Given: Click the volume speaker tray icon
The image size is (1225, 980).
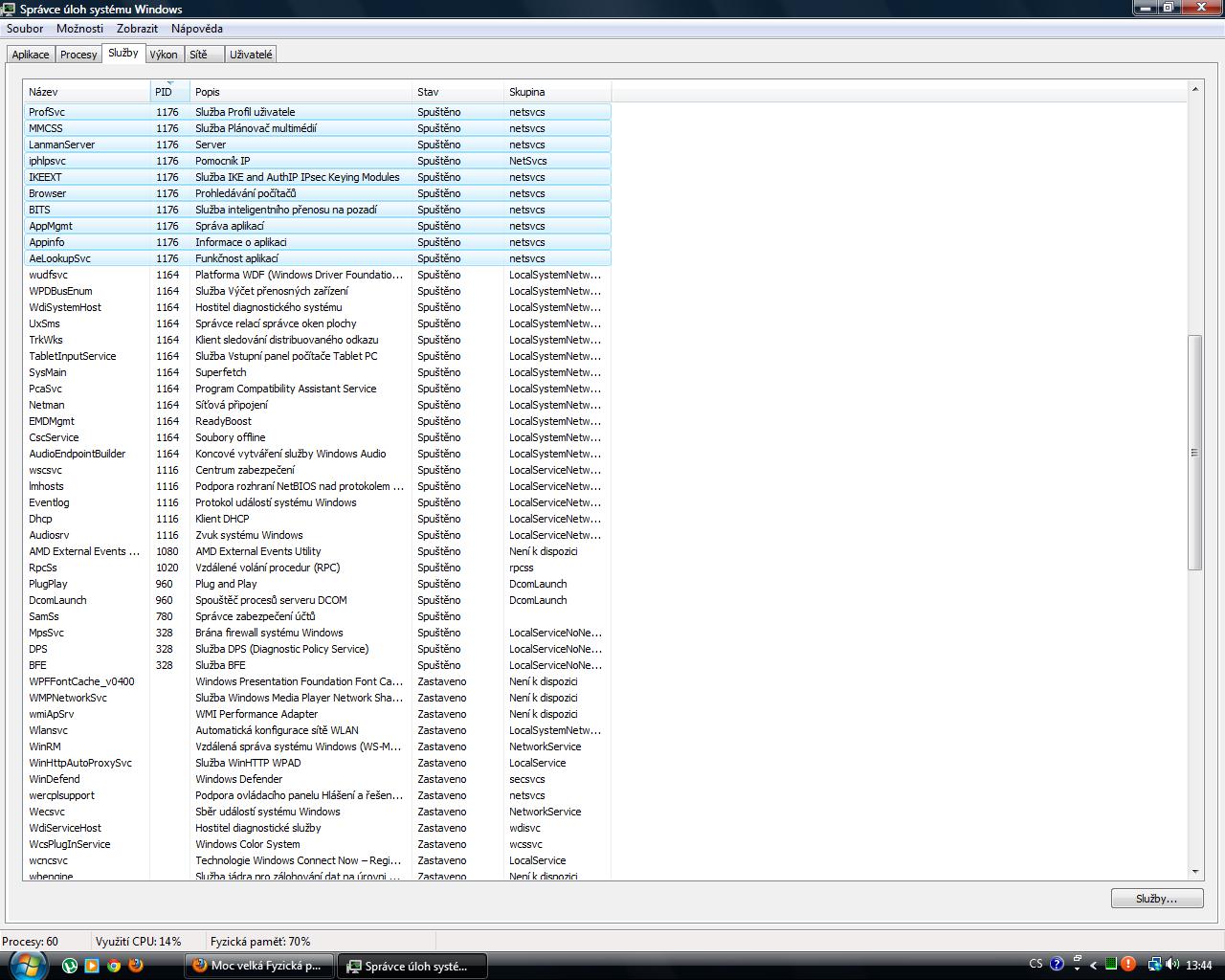Looking at the screenshot, I should pos(1172,965).
